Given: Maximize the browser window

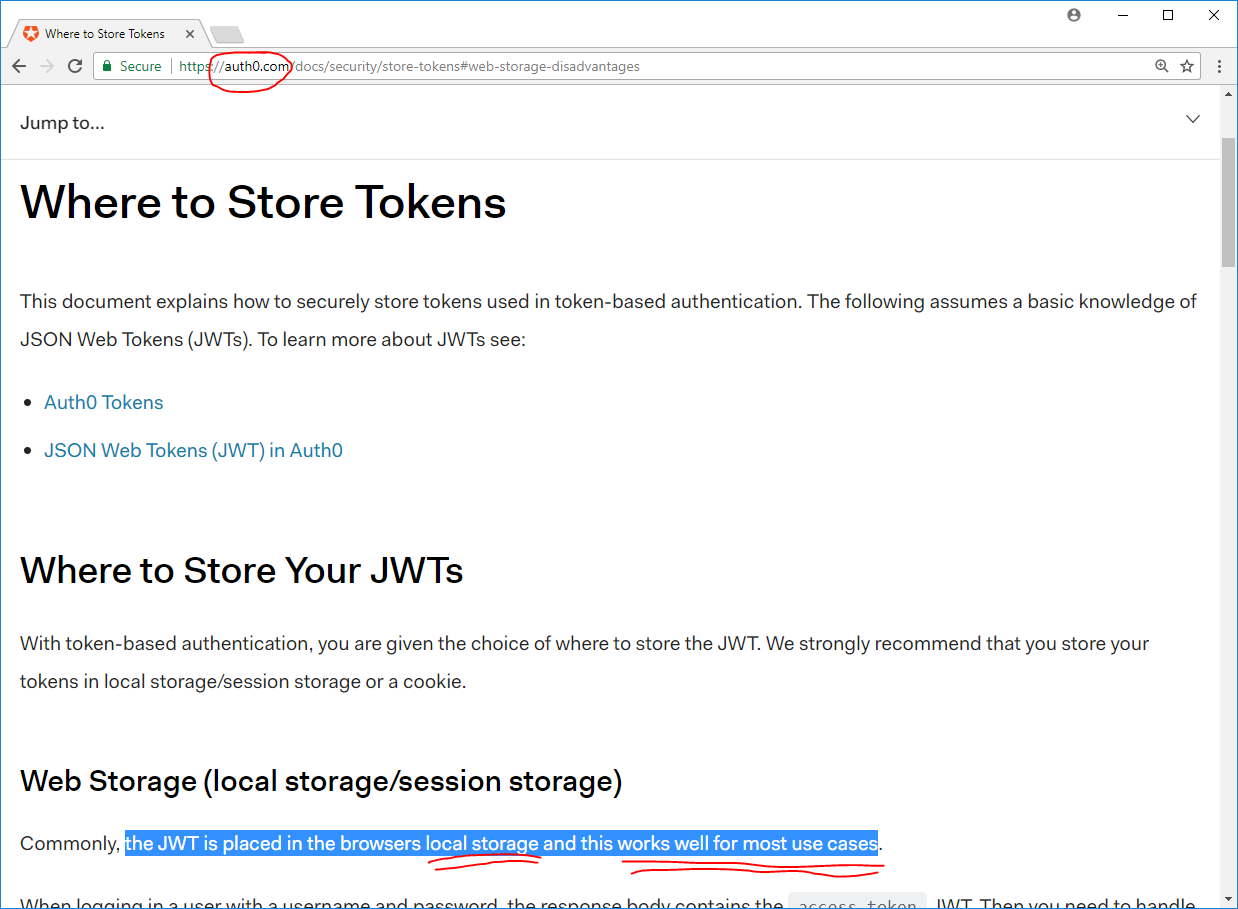Looking at the screenshot, I should (x=1168, y=15).
